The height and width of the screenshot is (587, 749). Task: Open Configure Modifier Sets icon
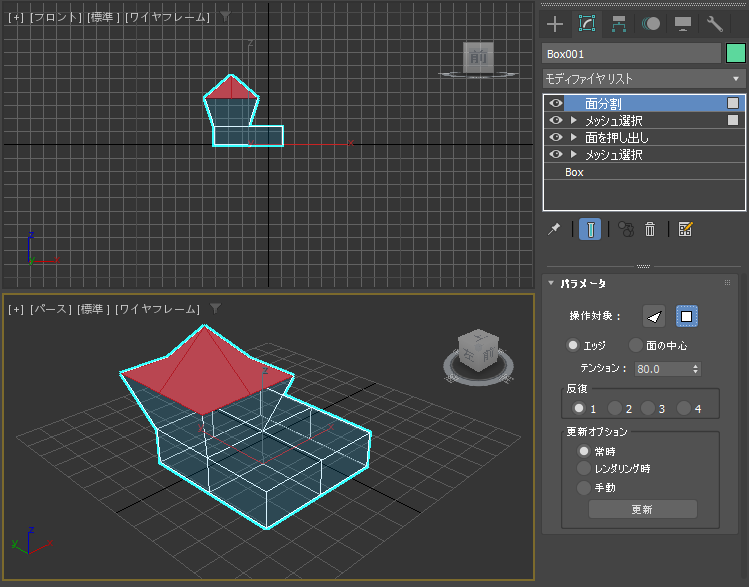click(x=685, y=230)
